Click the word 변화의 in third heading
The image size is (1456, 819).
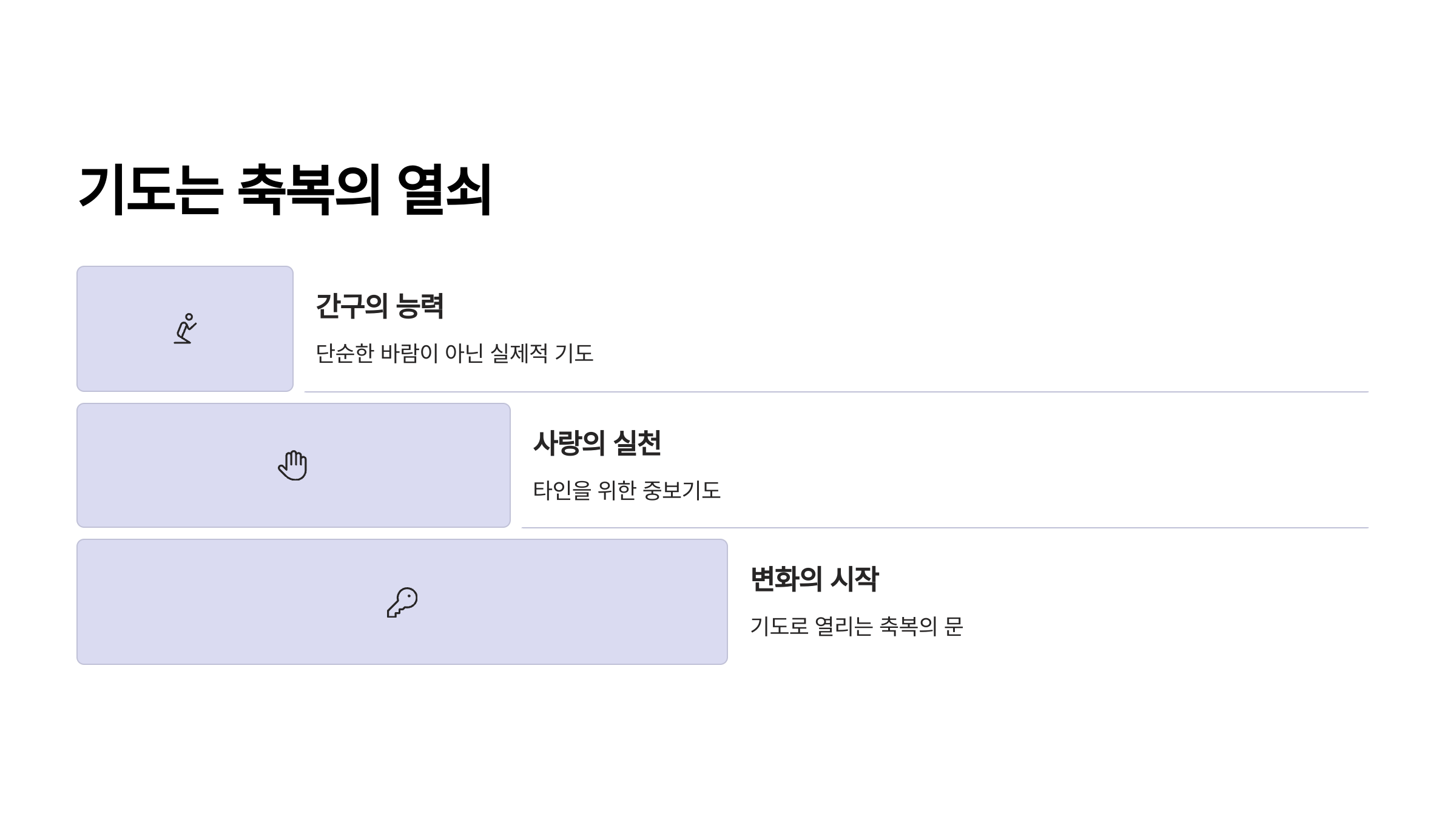coord(786,579)
